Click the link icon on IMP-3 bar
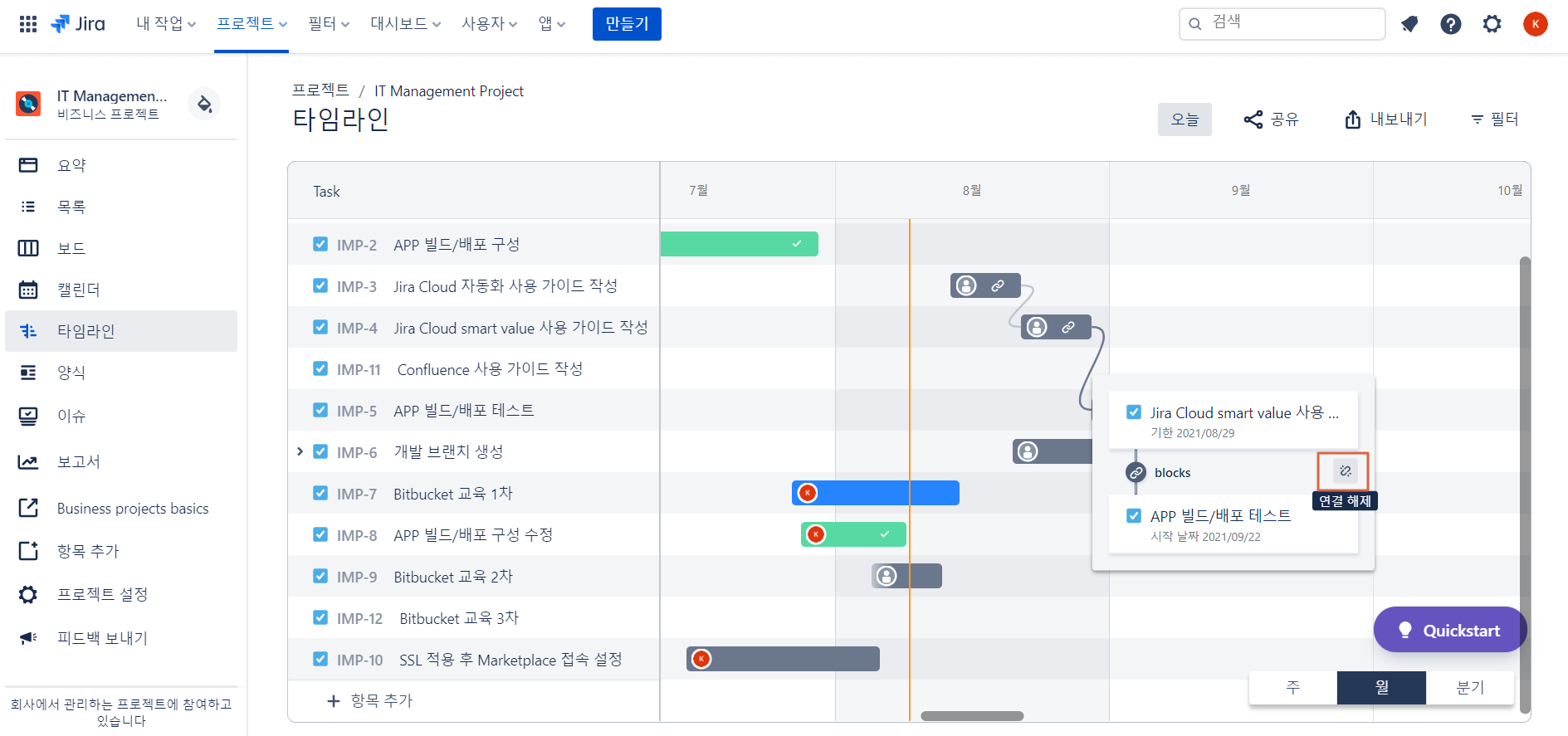Image resolution: width=1568 pixels, height=736 pixels. point(998,285)
